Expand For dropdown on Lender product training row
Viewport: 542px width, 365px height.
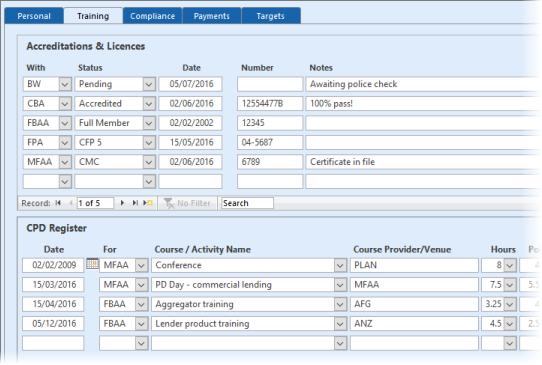coord(141,324)
